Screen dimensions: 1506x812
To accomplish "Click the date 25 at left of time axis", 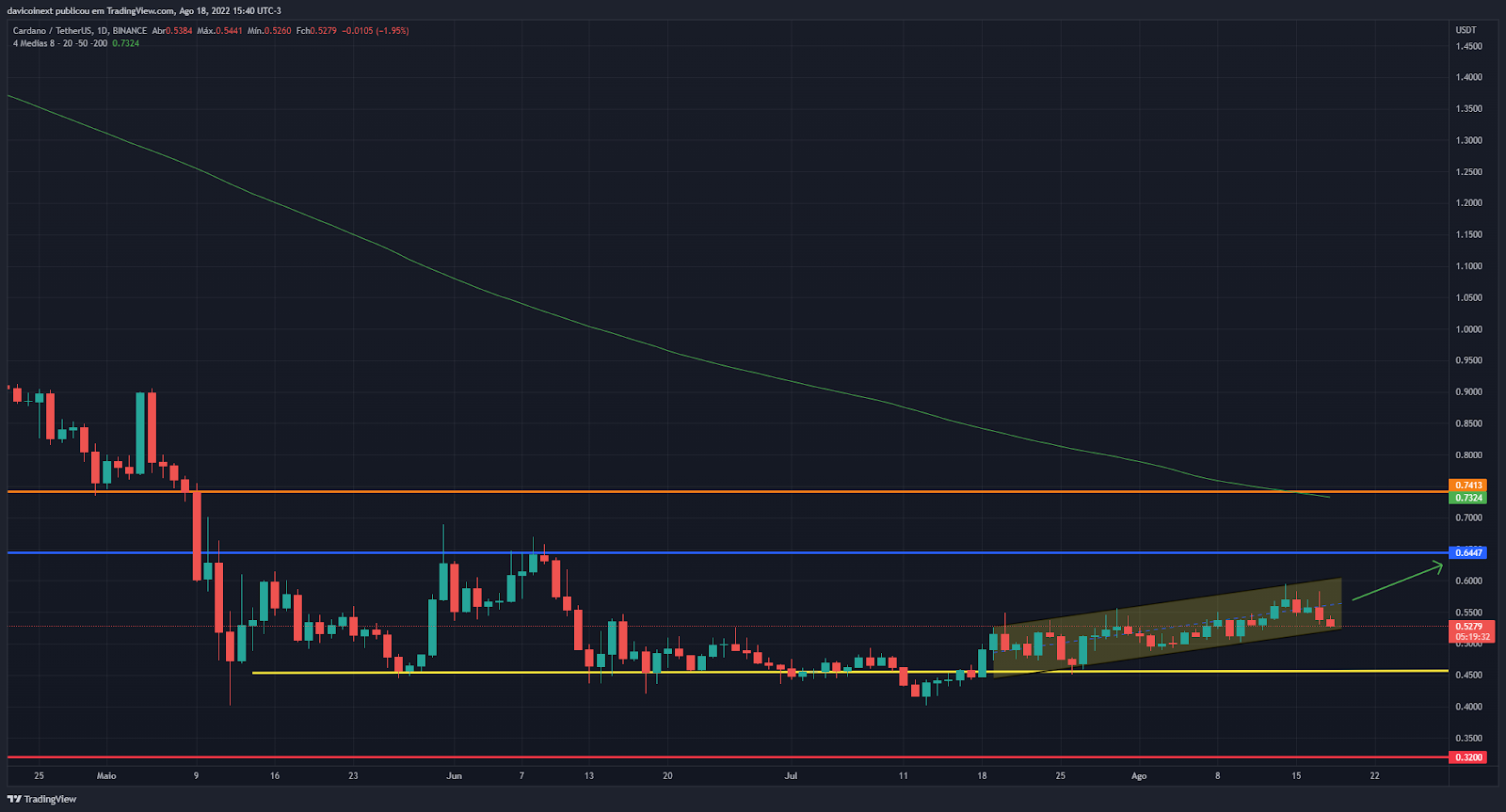I will coord(39,776).
